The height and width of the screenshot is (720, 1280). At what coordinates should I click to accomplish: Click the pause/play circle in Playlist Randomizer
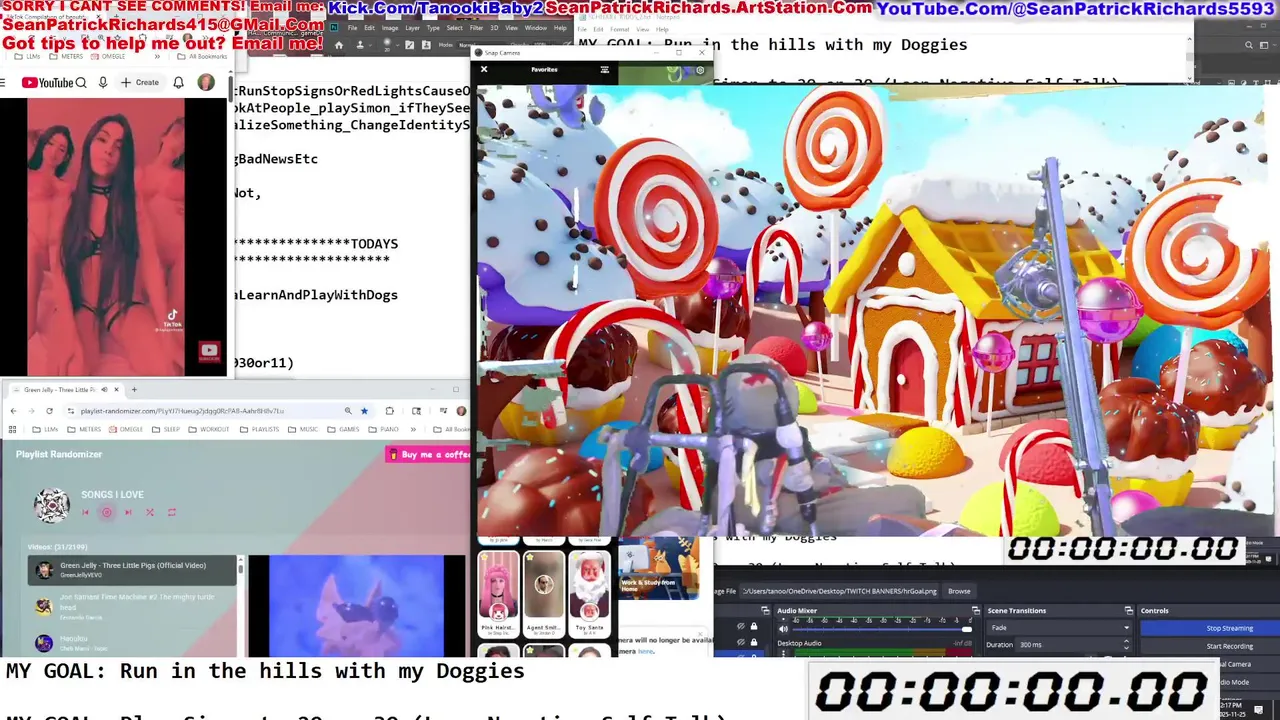point(106,512)
